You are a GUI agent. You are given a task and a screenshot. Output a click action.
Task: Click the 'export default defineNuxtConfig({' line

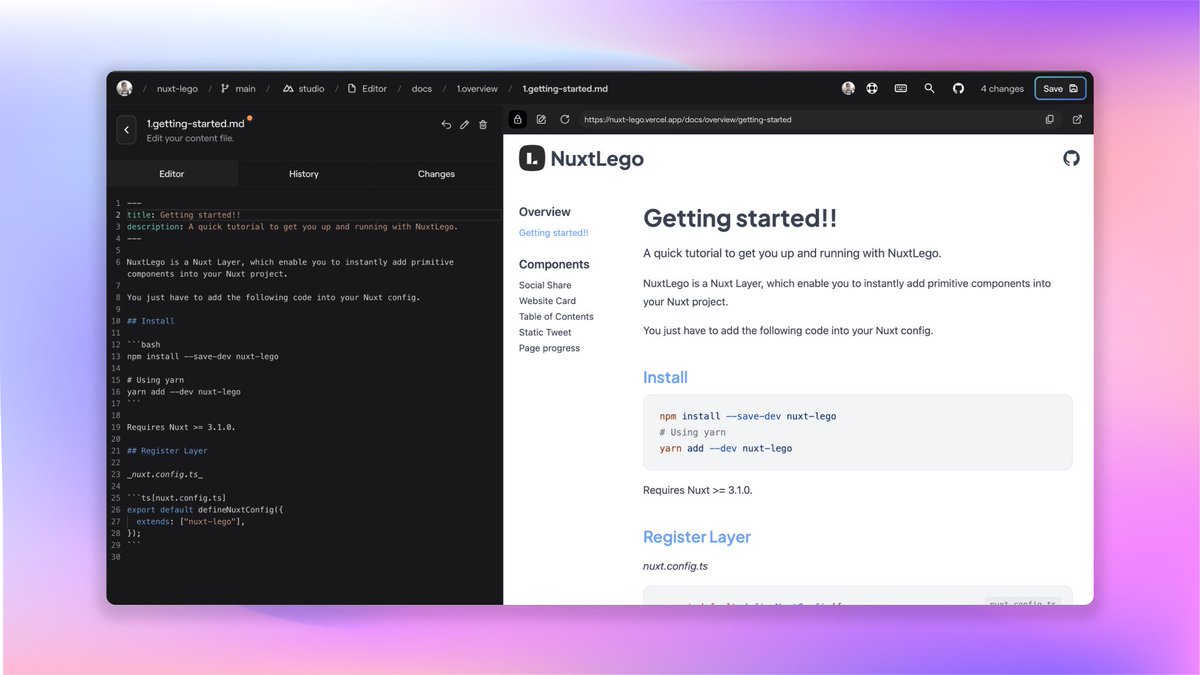(205, 510)
